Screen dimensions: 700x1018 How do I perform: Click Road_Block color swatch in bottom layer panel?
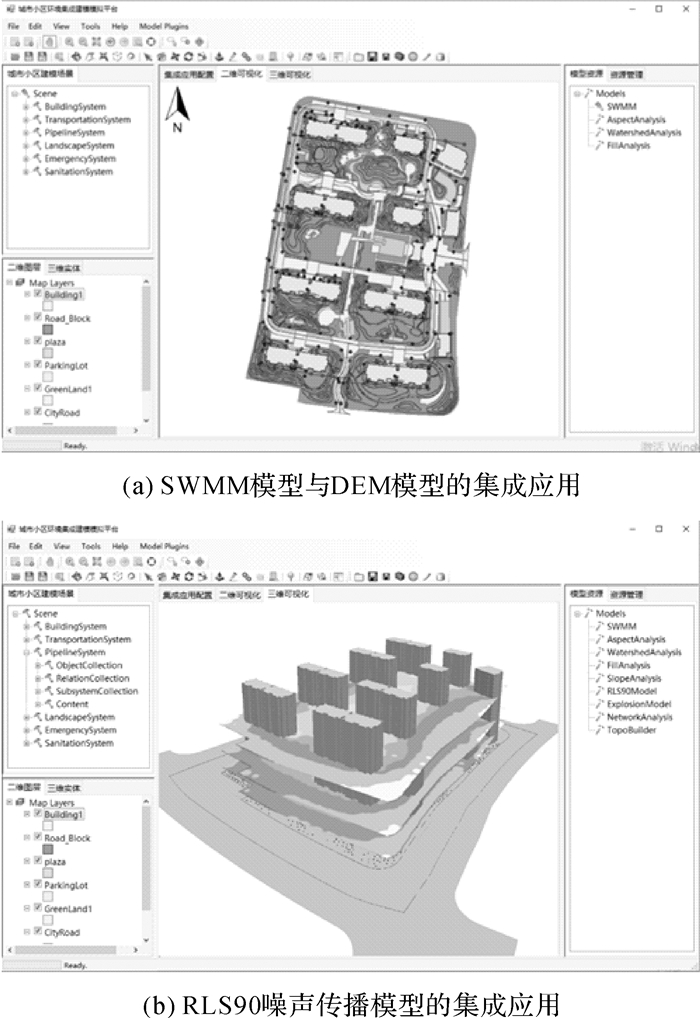[x=47, y=849]
